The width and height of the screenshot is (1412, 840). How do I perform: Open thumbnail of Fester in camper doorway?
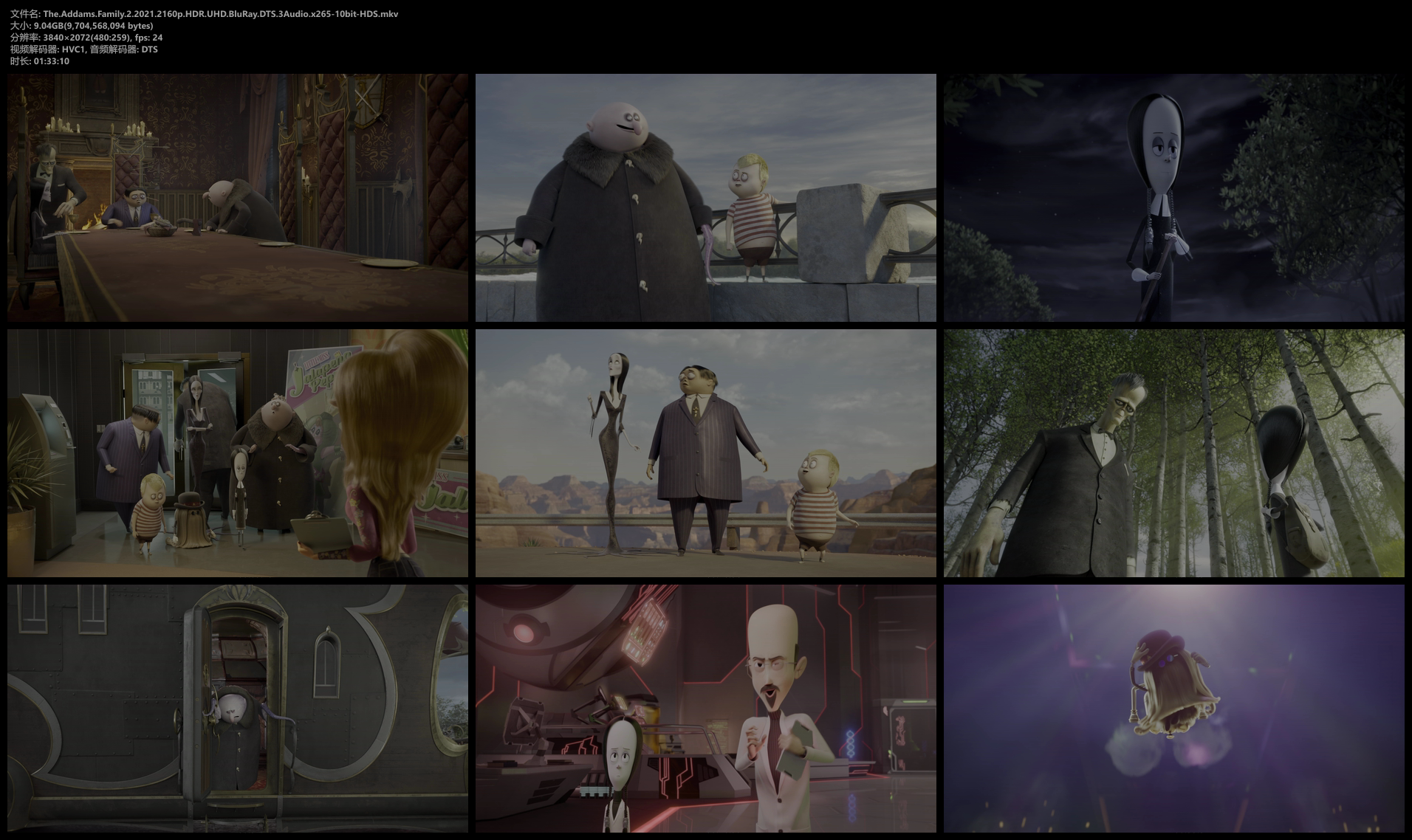pyautogui.click(x=238, y=709)
